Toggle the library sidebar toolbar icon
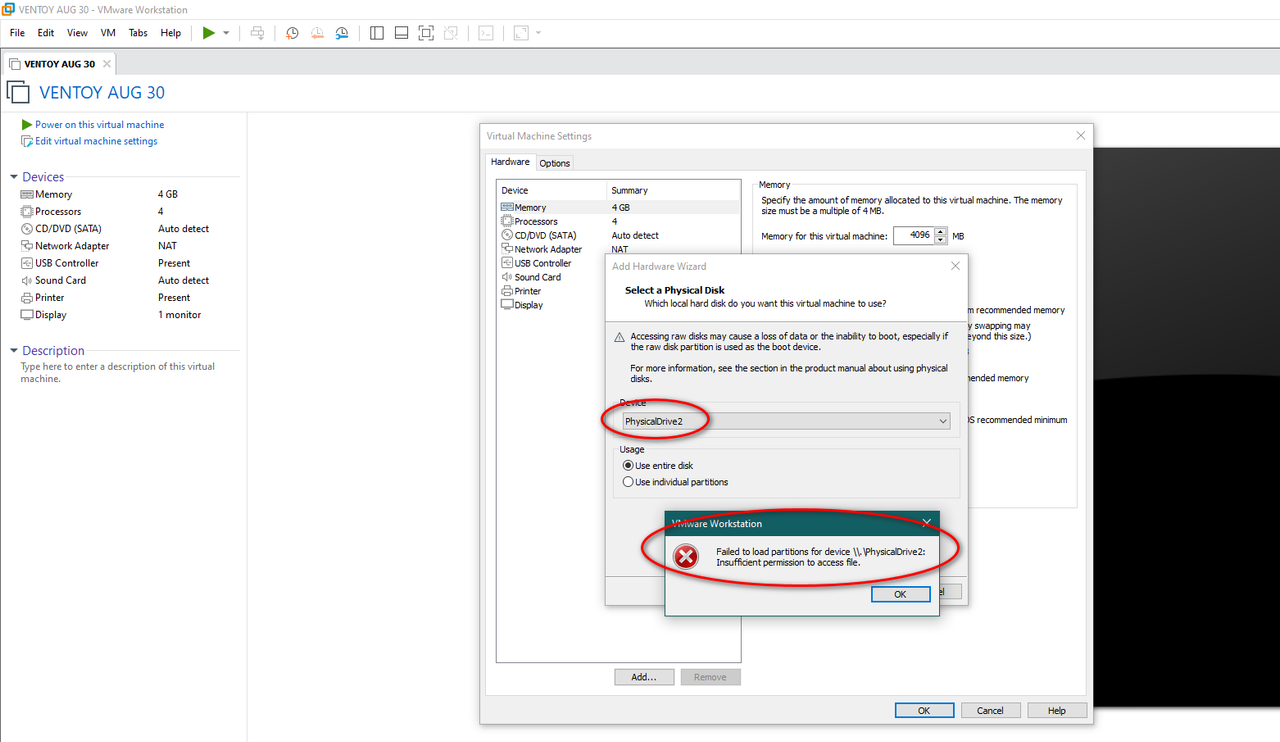This screenshot has height=742, width=1280. pos(377,33)
